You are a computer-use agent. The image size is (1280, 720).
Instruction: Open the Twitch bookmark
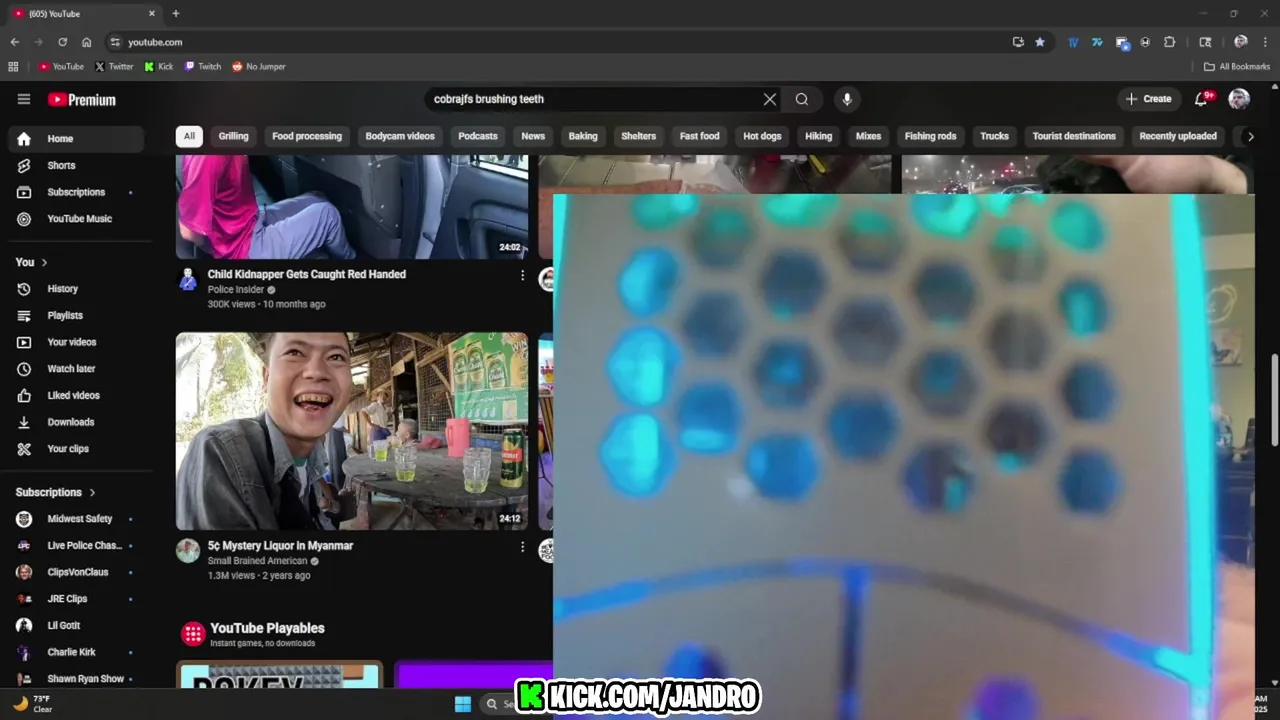click(203, 67)
